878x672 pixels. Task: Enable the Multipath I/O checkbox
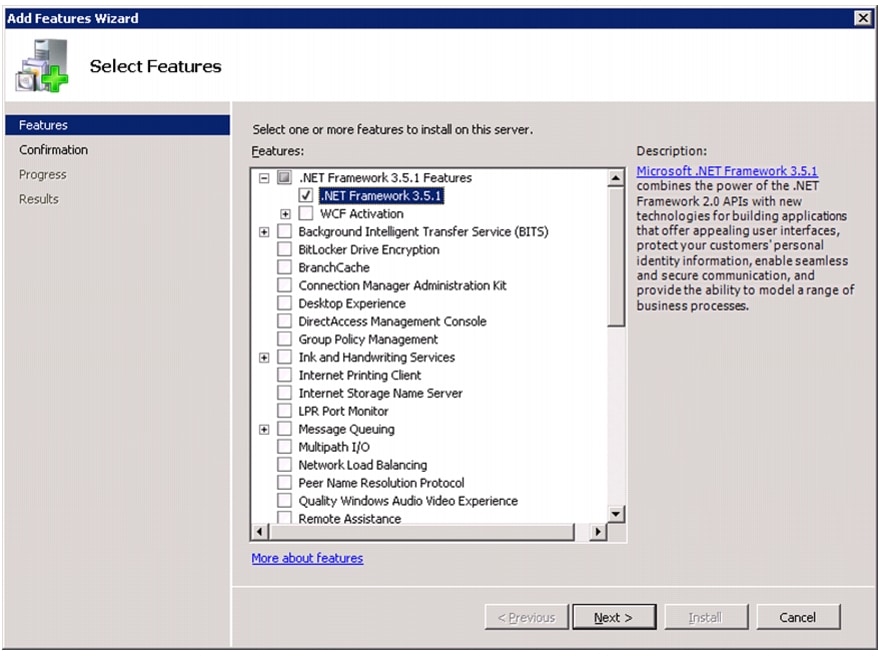(284, 446)
